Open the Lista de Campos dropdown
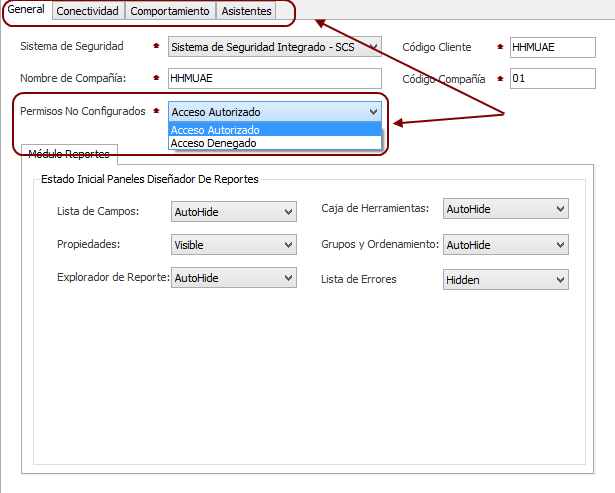Viewport: 615px width, 493px height. pyautogui.click(x=233, y=211)
